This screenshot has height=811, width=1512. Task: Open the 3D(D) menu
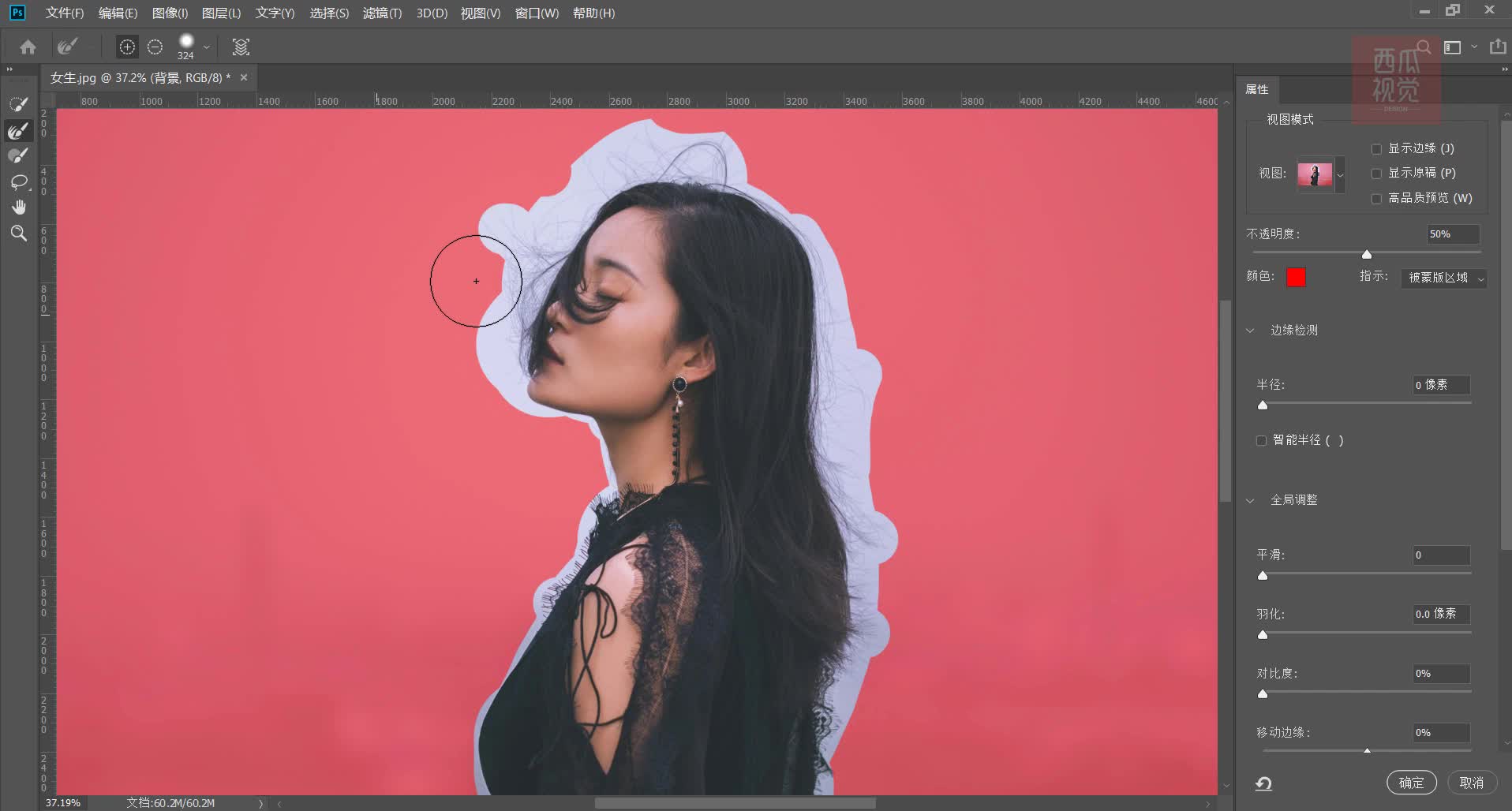click(x=432, y=13)
